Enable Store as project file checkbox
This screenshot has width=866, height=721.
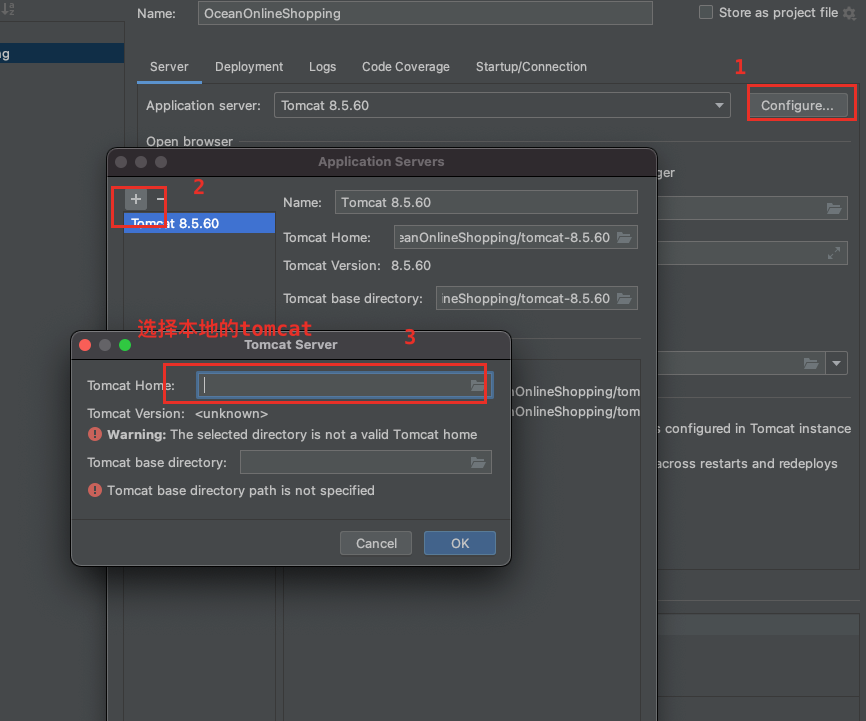[705, 12]
